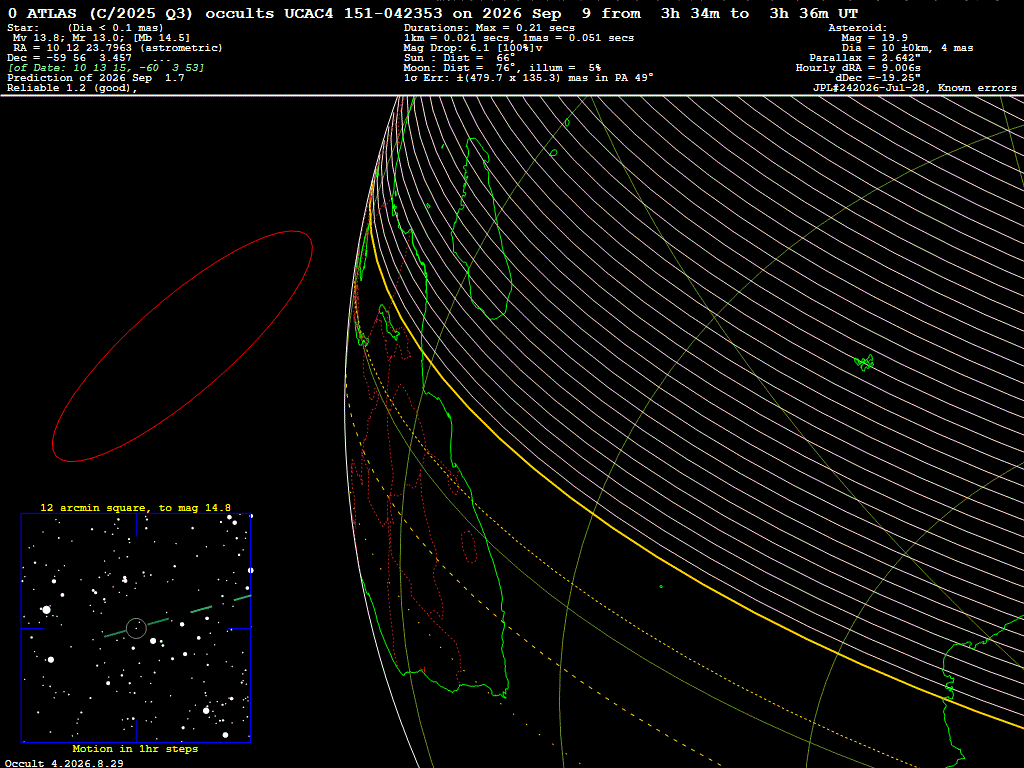Click the red dotted small oval lake outline
Screen dimensions: 1024x768
469,547
